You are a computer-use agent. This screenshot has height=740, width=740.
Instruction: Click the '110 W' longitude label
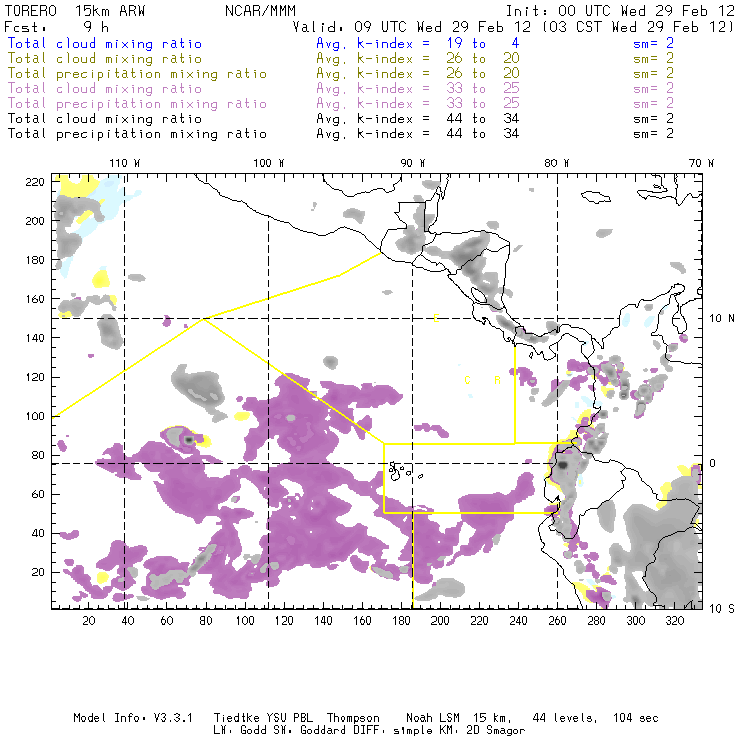(125, 163)
